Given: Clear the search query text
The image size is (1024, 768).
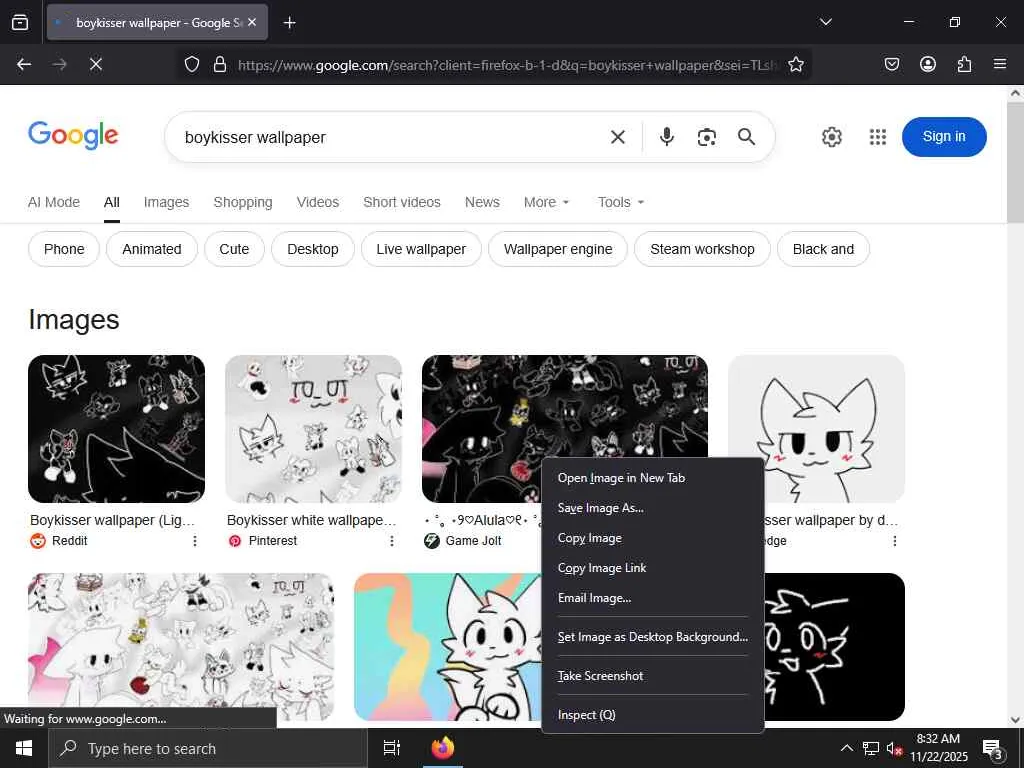Looking at the screenshot, I should (618, 137).
